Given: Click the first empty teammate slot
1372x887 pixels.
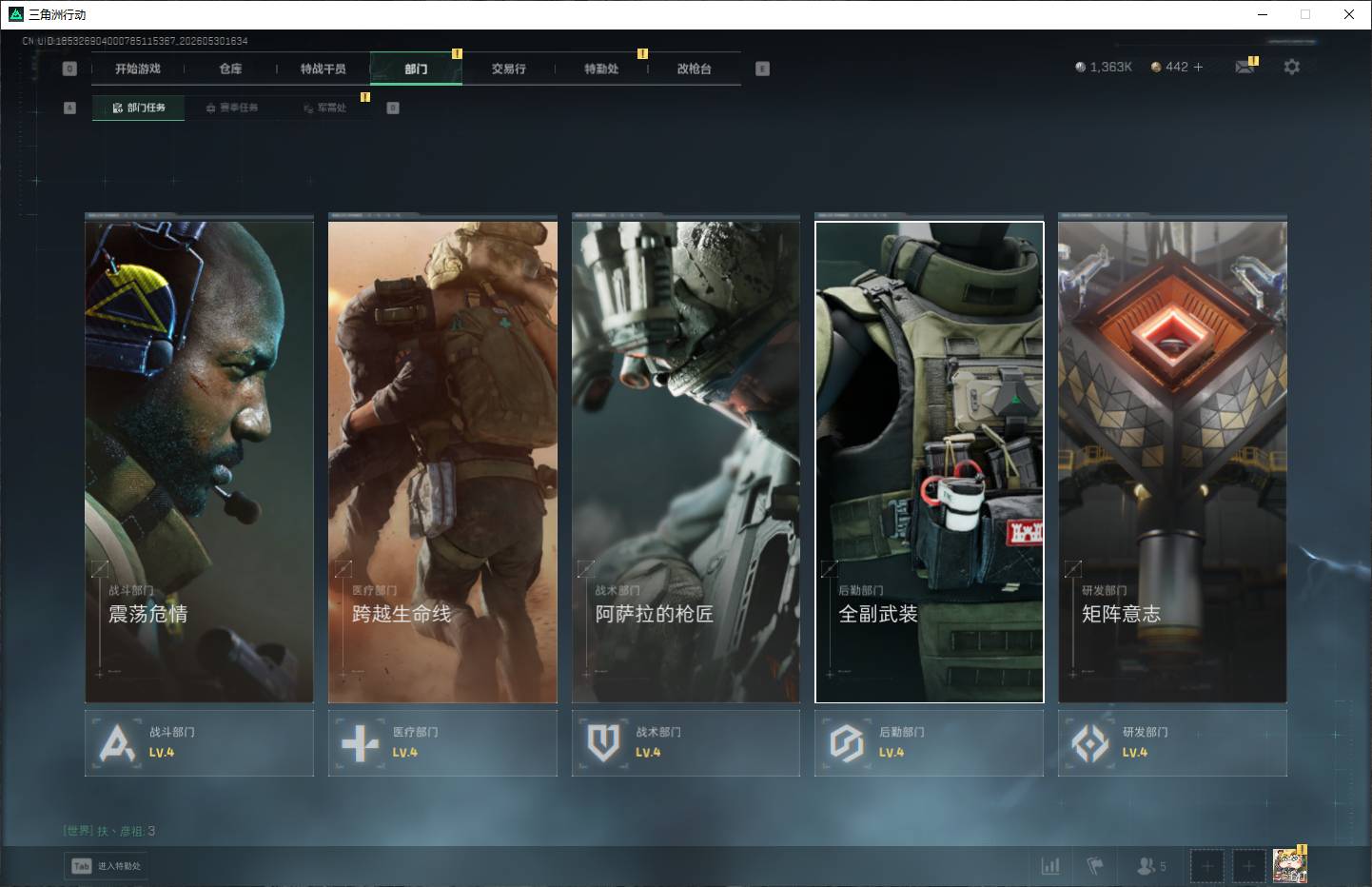Looking at the screenshot, I should (x=1207, y=866).
